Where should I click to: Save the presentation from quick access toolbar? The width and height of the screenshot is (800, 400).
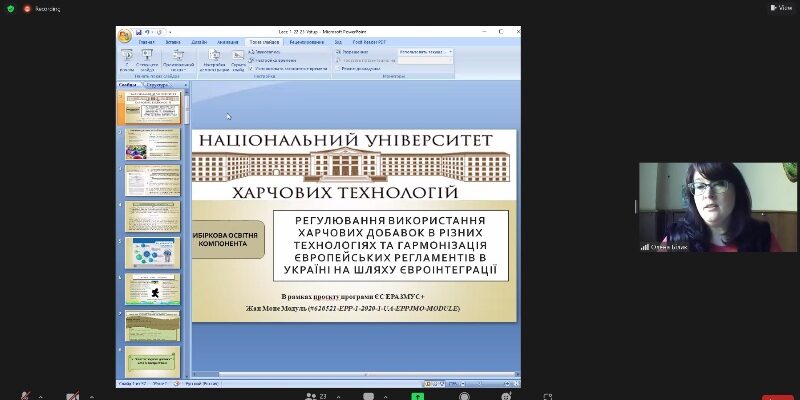139,32
